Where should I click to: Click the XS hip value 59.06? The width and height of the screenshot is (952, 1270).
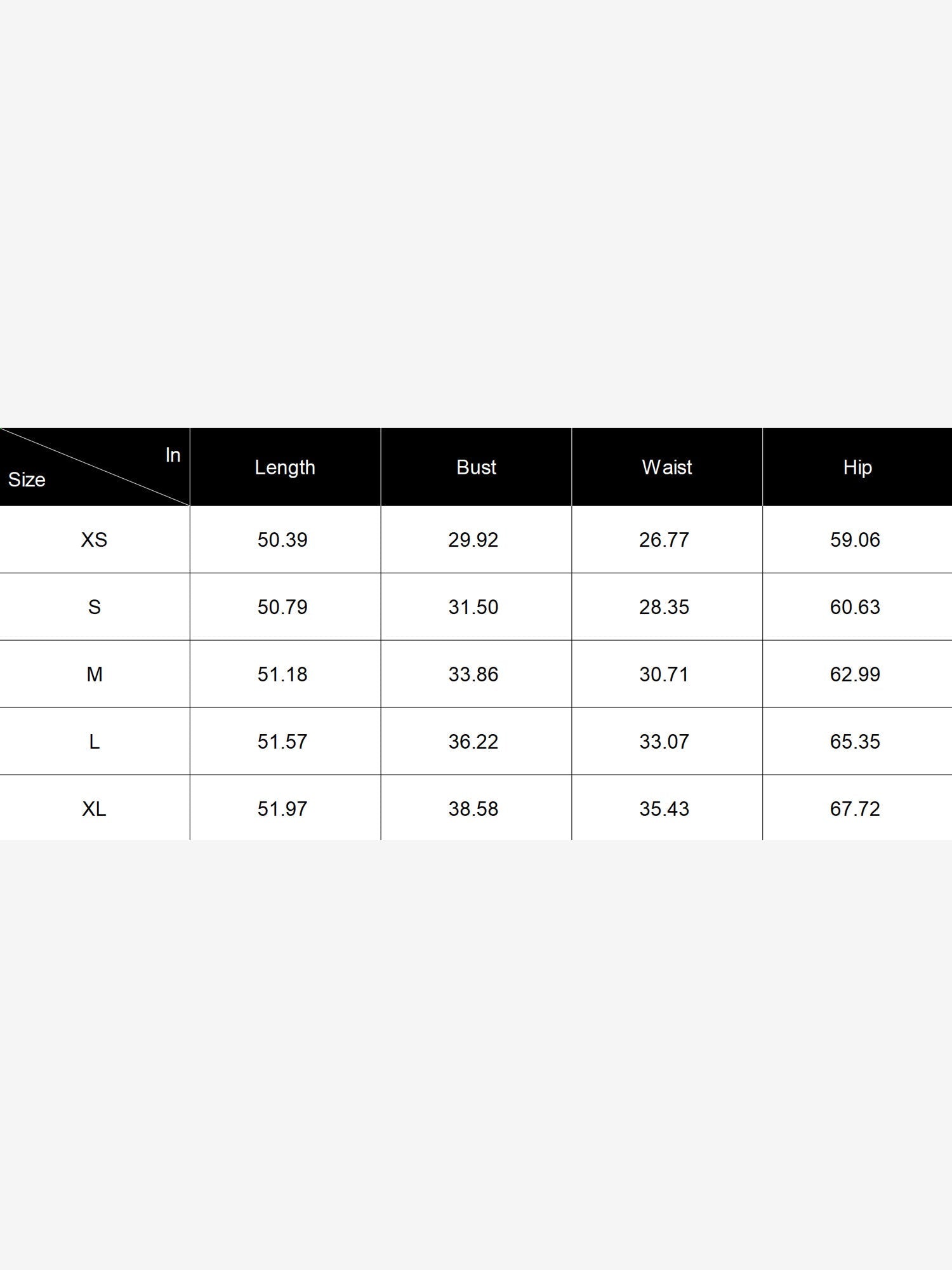click(855, 540)
